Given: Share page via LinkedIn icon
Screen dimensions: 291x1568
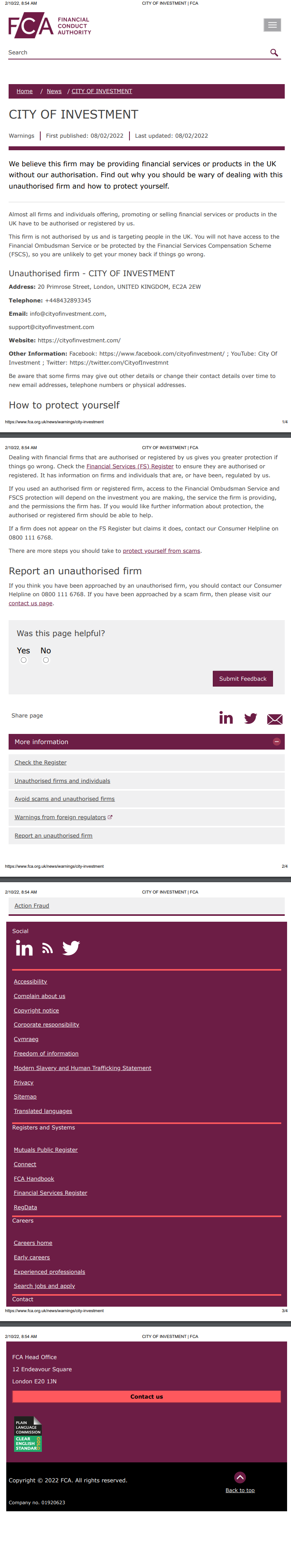Looking at the screenshot, I should [226, 718].
